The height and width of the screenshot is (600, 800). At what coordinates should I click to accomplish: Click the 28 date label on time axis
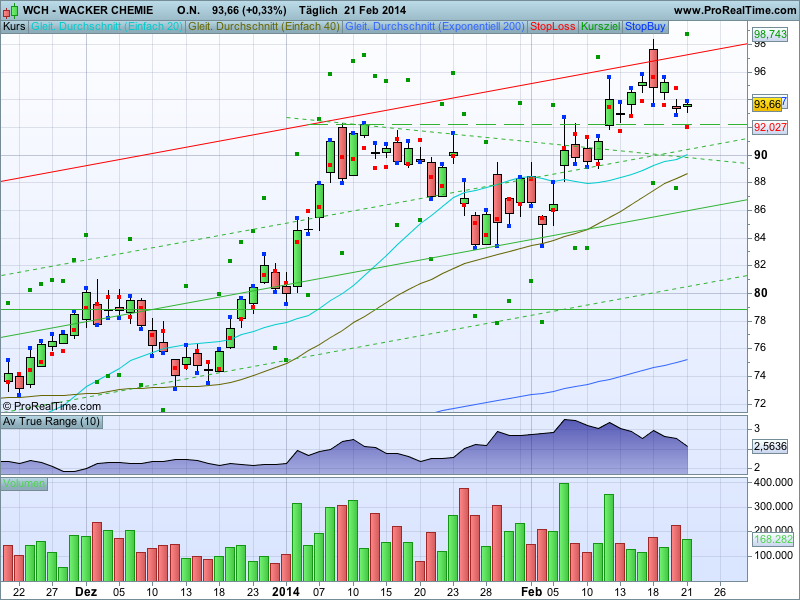click(486, 592)
